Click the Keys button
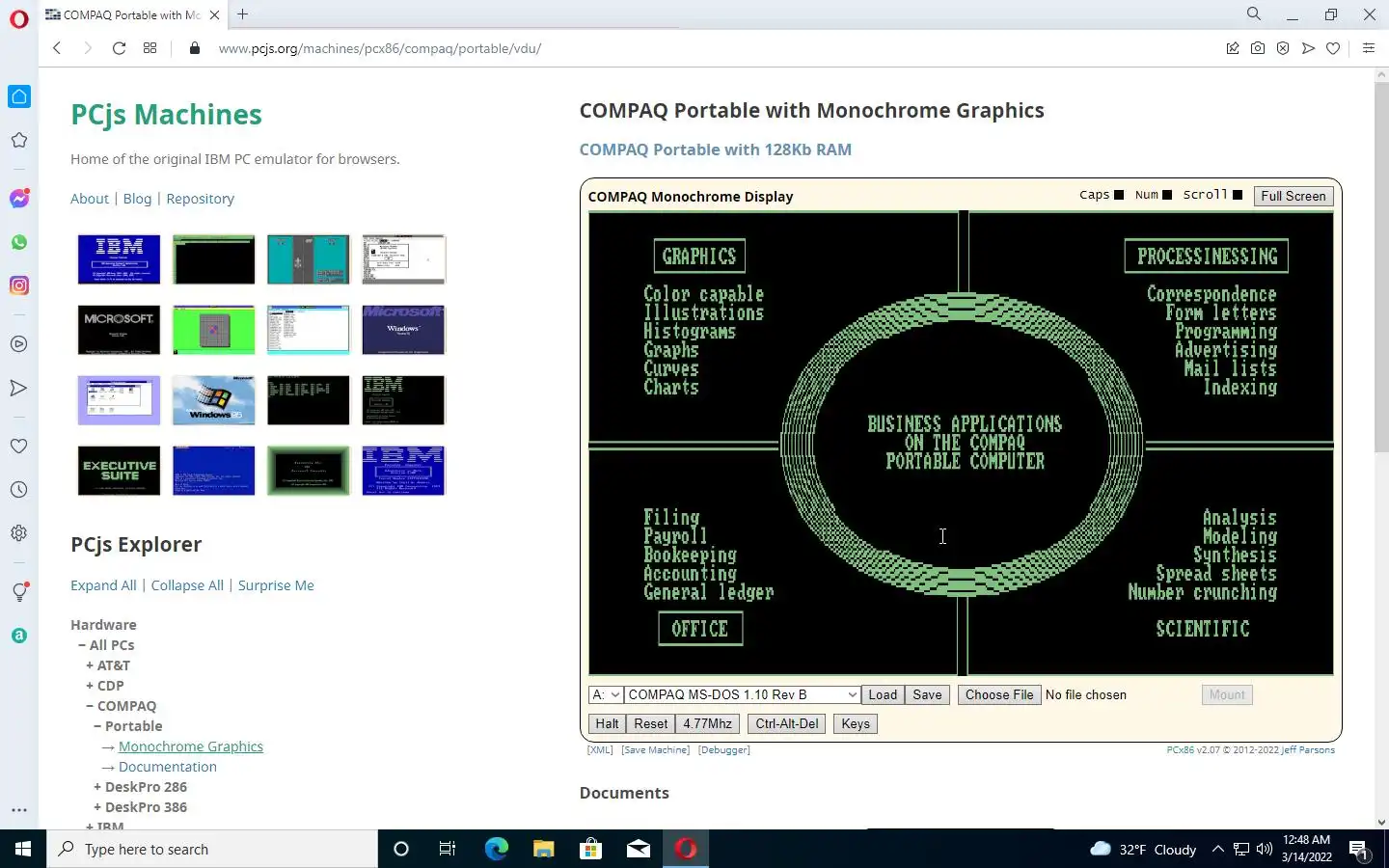This screenshot has width=1389, height=868. pos(856,723)
